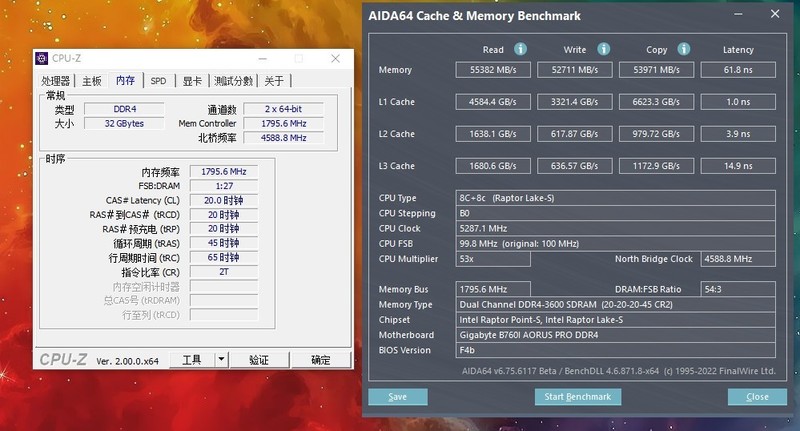800x431 pixels.
Task: Click the Memory Write value 52711 MB/s
Action: click(574, 70)
